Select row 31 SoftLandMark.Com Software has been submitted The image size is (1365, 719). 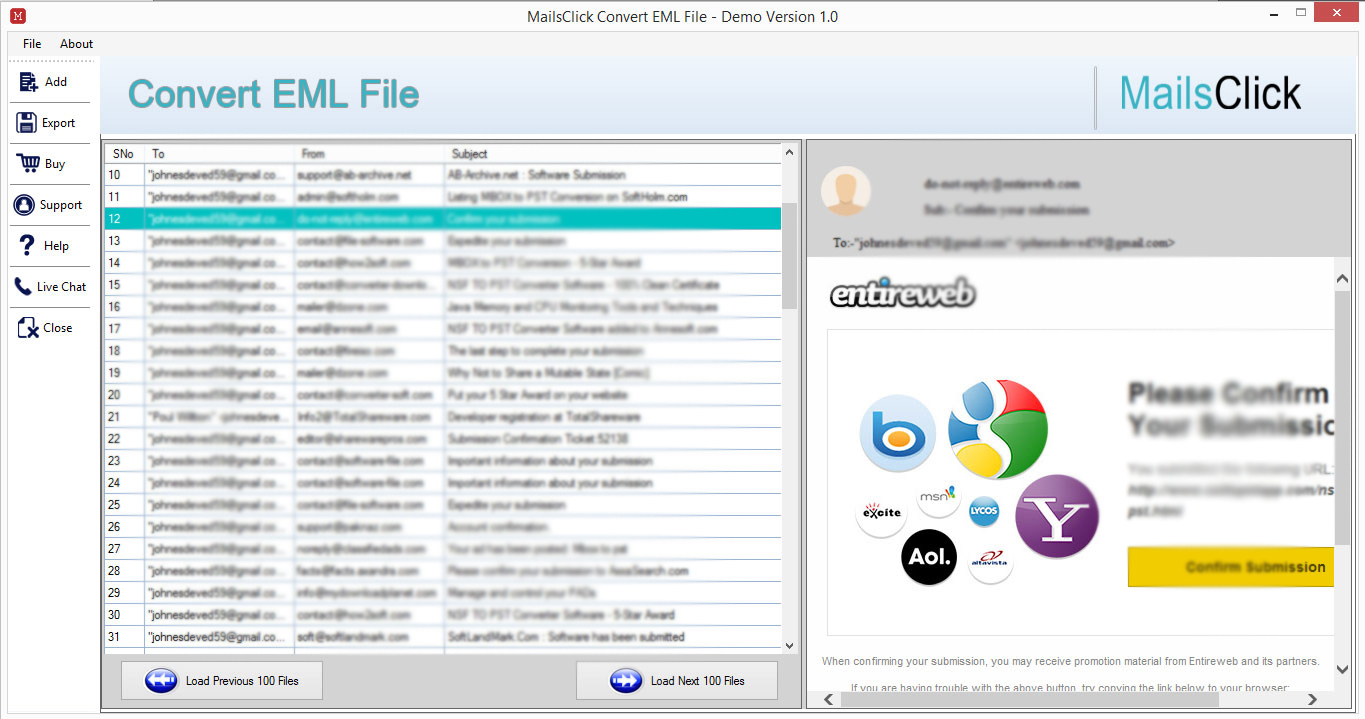point(443,637)
